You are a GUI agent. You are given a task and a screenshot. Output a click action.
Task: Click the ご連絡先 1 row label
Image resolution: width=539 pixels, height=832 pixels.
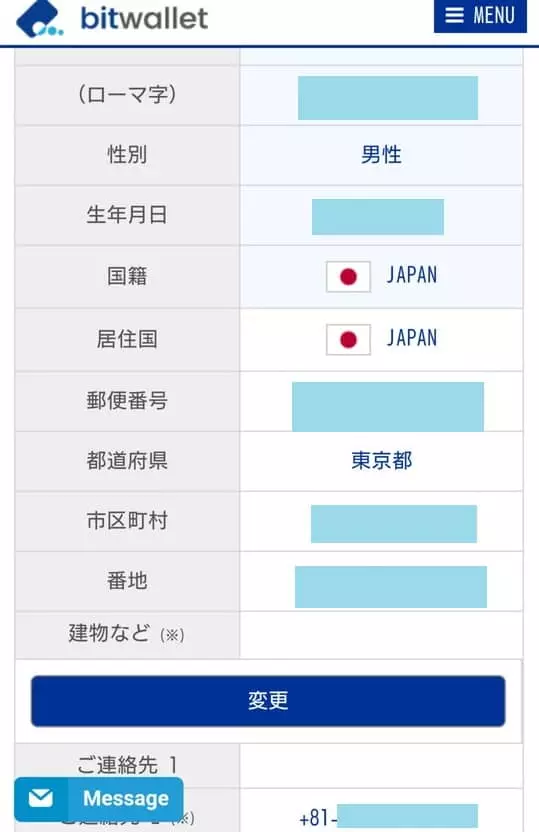[127, 765]
